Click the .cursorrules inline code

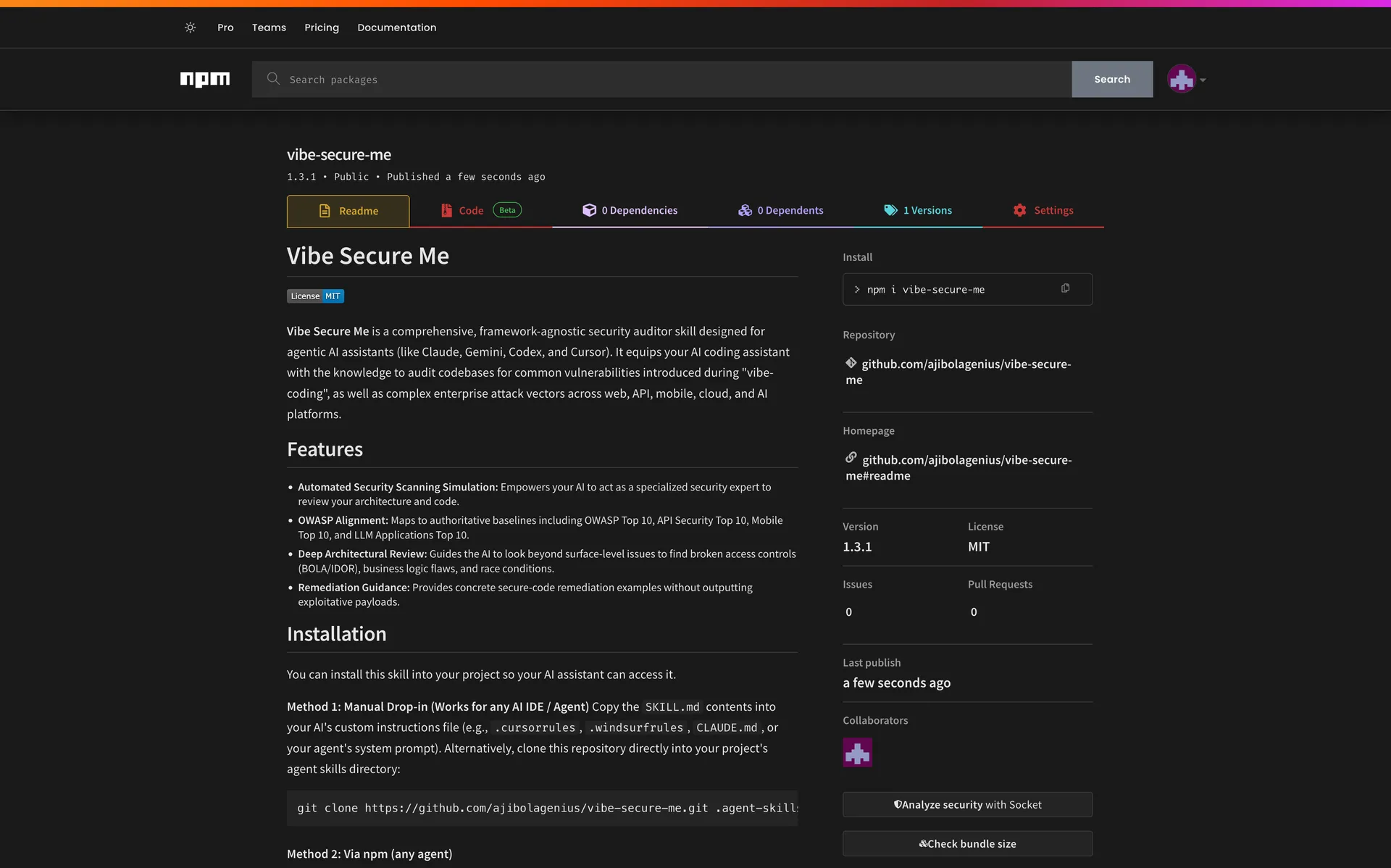(535, 727)
